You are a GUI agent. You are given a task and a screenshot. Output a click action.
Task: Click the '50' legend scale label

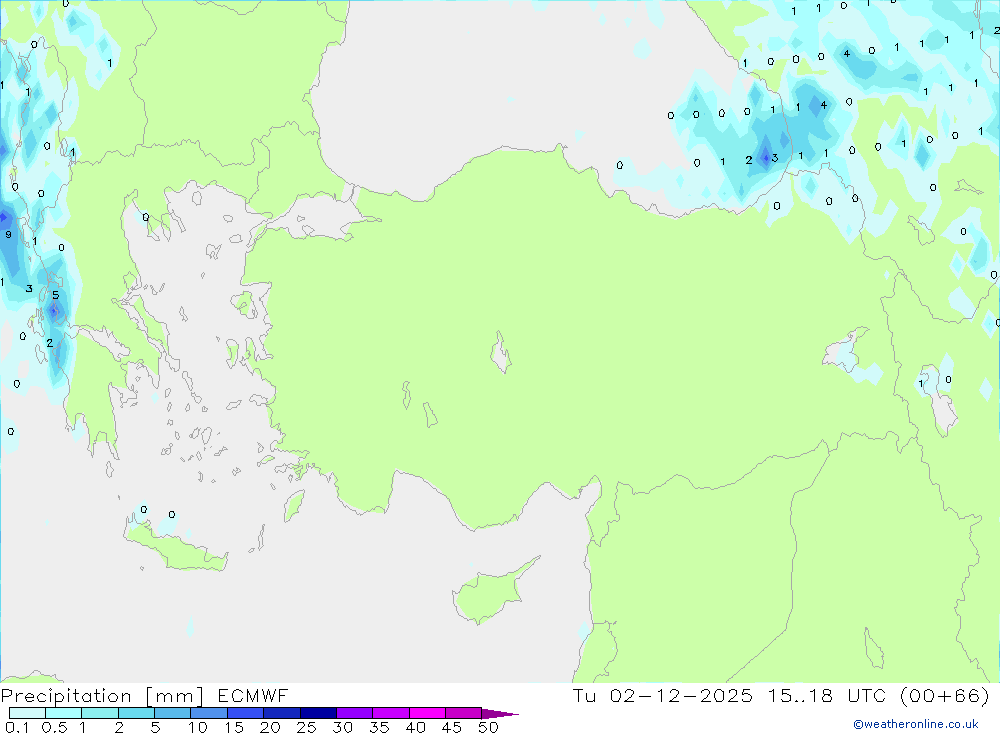click(x=489, y=727)
